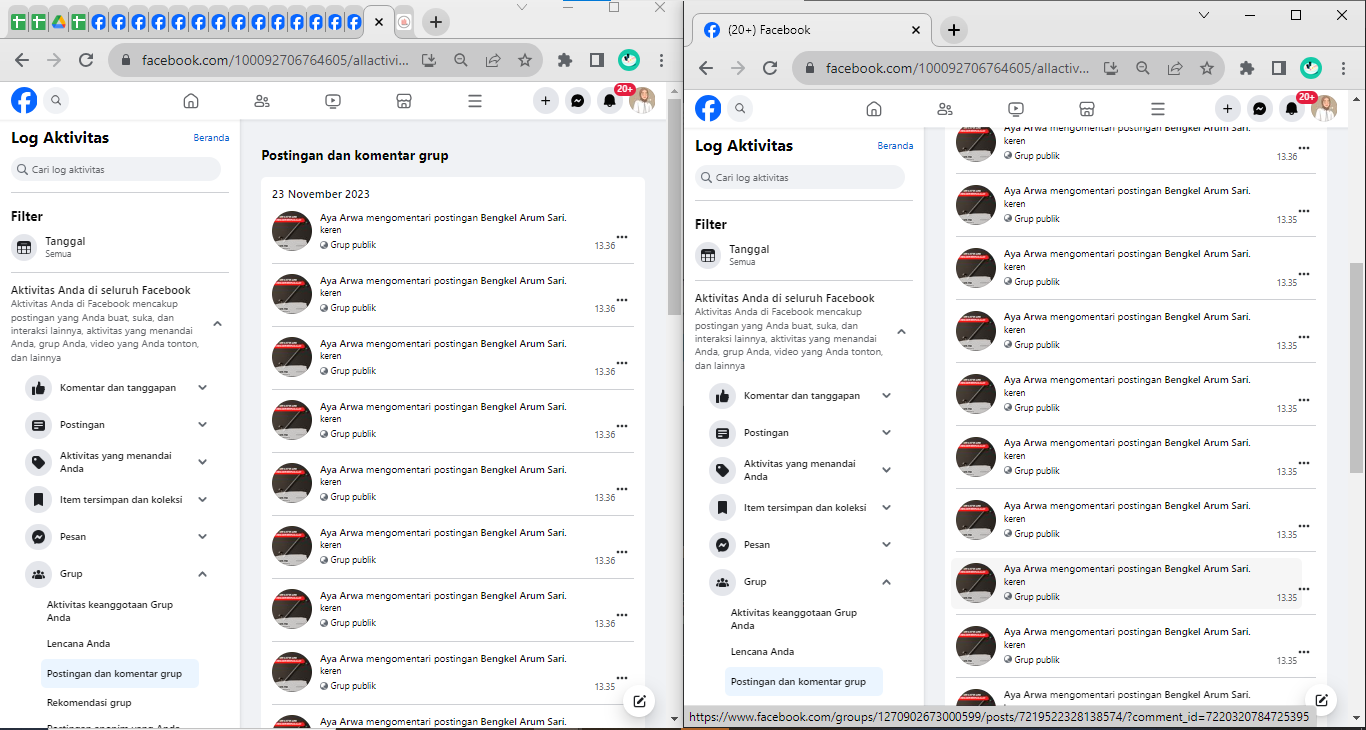Open new tab in right browser window
The height and width of the screenshot is (730, 1366).
pyautogui.click(x=953, y=30)
